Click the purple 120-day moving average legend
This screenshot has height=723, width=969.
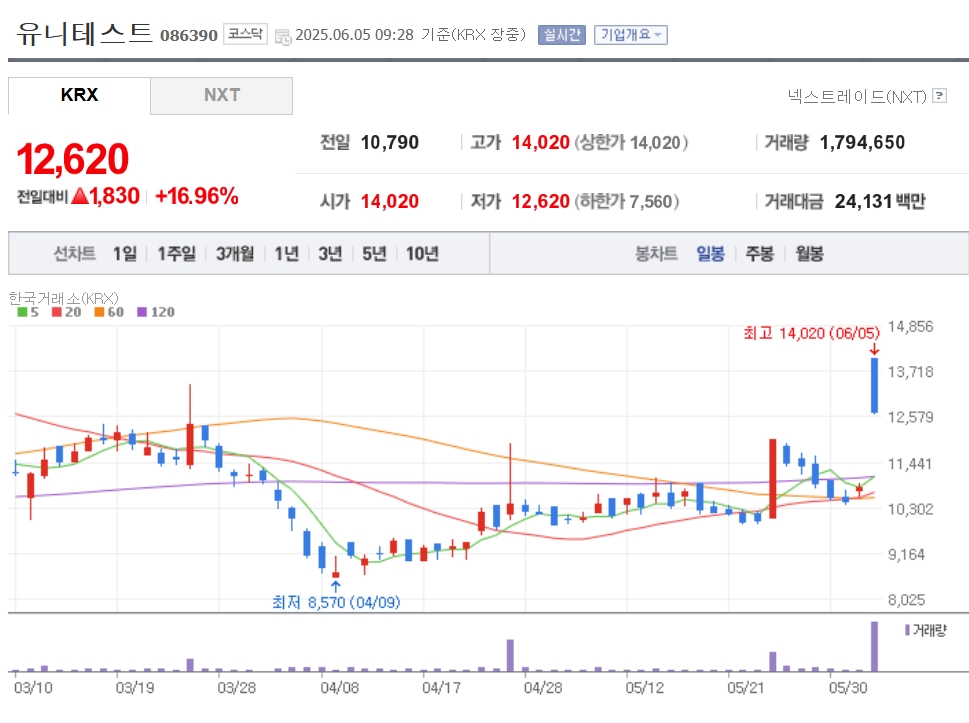coord(156,312)
